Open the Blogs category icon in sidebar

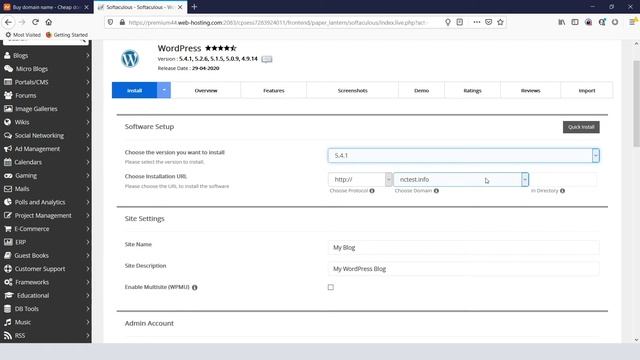point(7,56)
